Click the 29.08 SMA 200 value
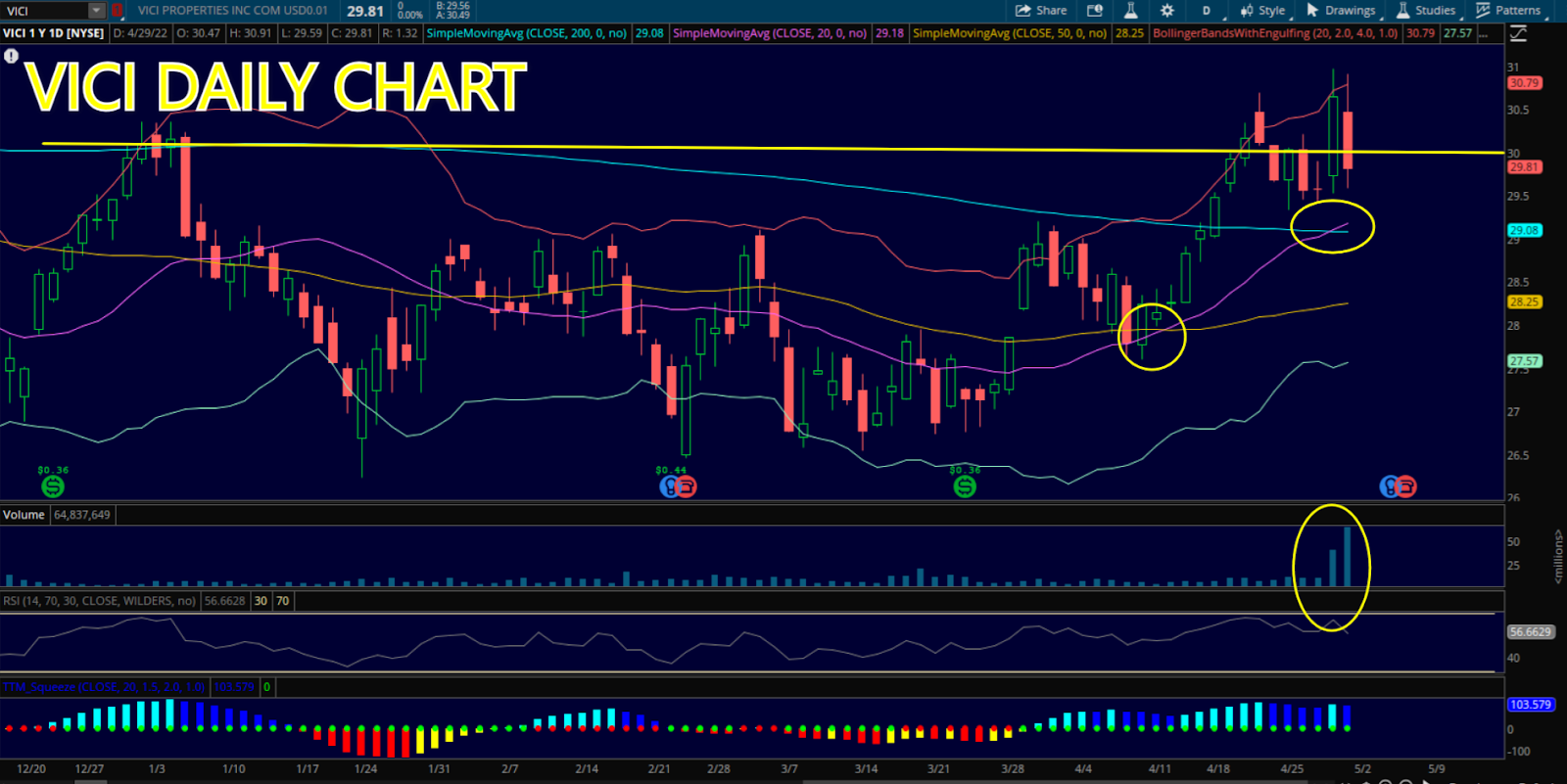 coord(649,33)
